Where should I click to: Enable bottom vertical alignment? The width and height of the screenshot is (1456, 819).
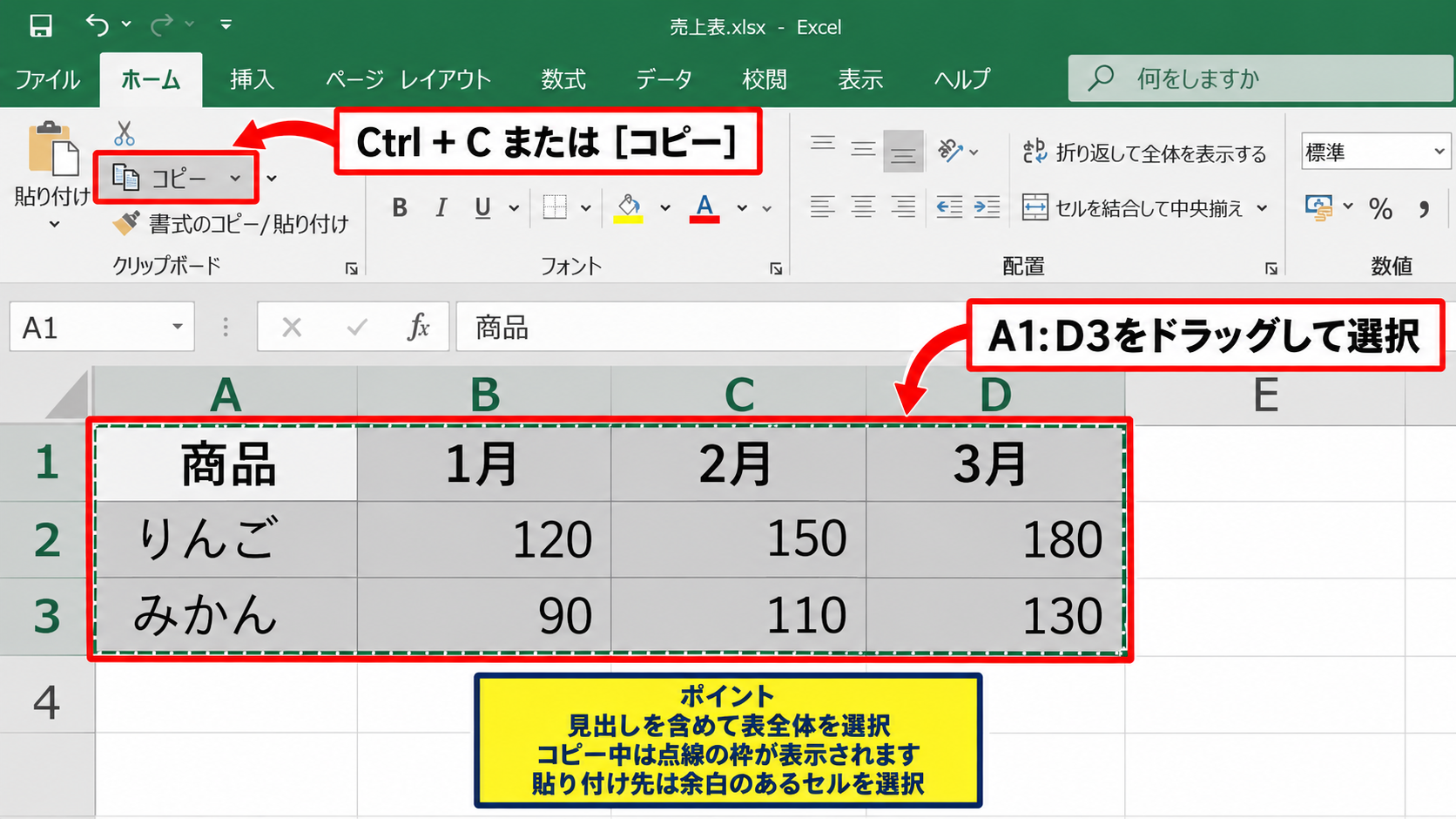pos(903,152)
